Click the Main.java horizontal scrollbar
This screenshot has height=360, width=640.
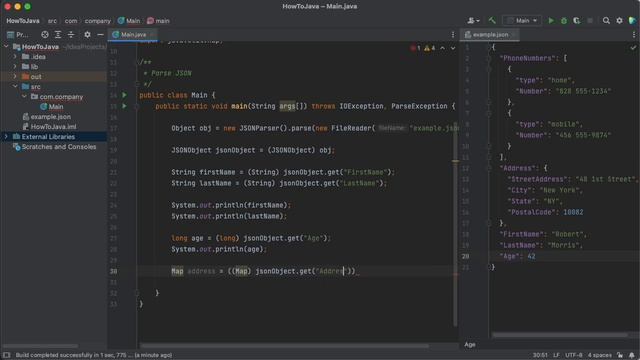click(x=284, y=346)
